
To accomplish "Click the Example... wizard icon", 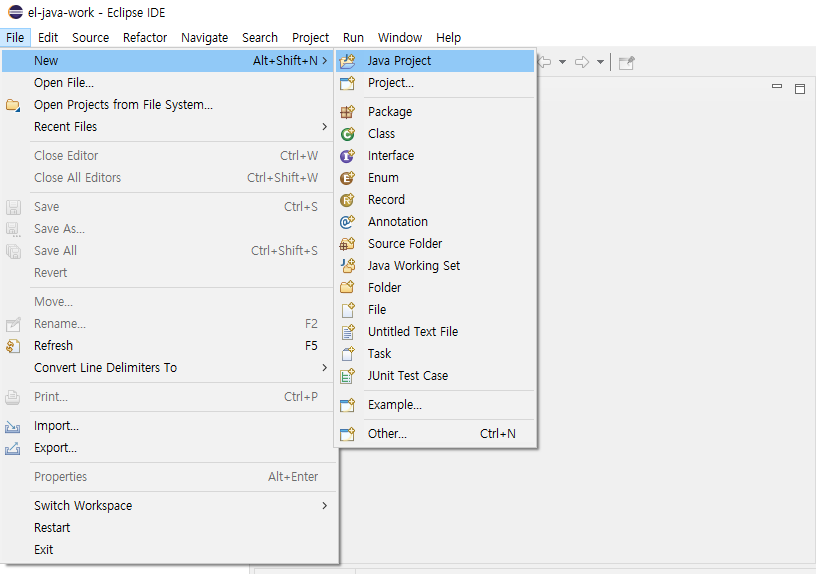I will click(x=347, y=405).
